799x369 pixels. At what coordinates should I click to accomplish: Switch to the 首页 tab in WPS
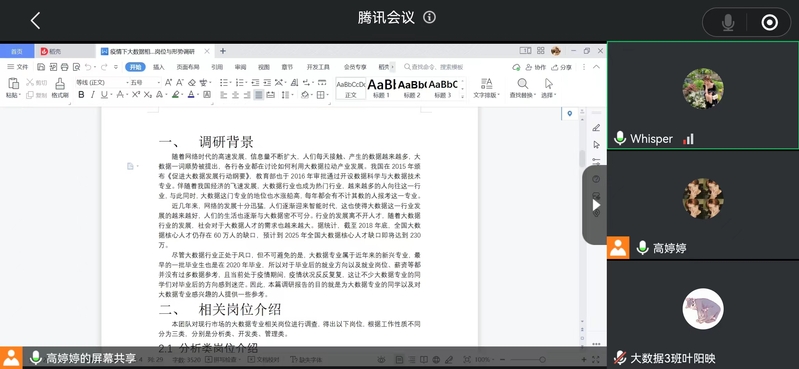(17, 51)
